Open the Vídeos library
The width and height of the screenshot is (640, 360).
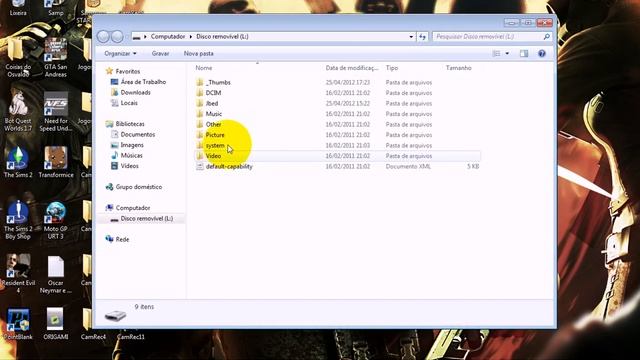pos(125,166)
